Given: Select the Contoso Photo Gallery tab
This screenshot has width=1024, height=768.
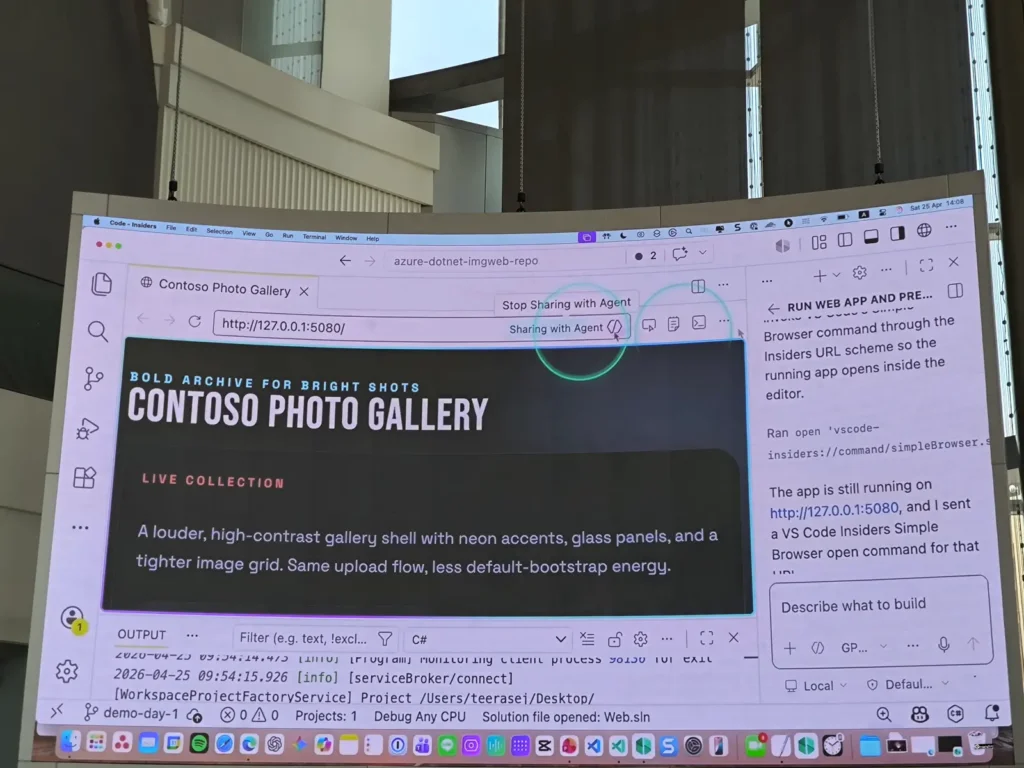Looking at the screenshot, I should tap(224, 290).
